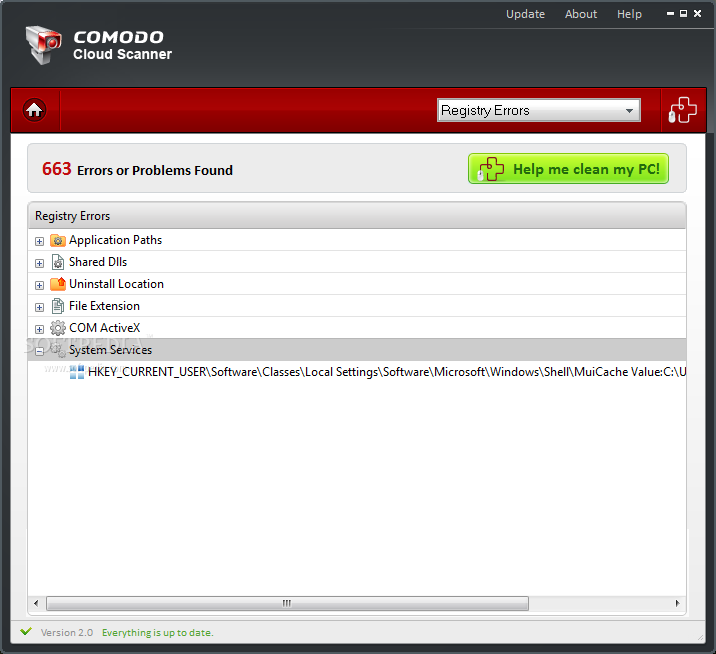Click the Version 2.0 status text
The height and width of the screenshot is (654, 716).
[x=67, y=633]
